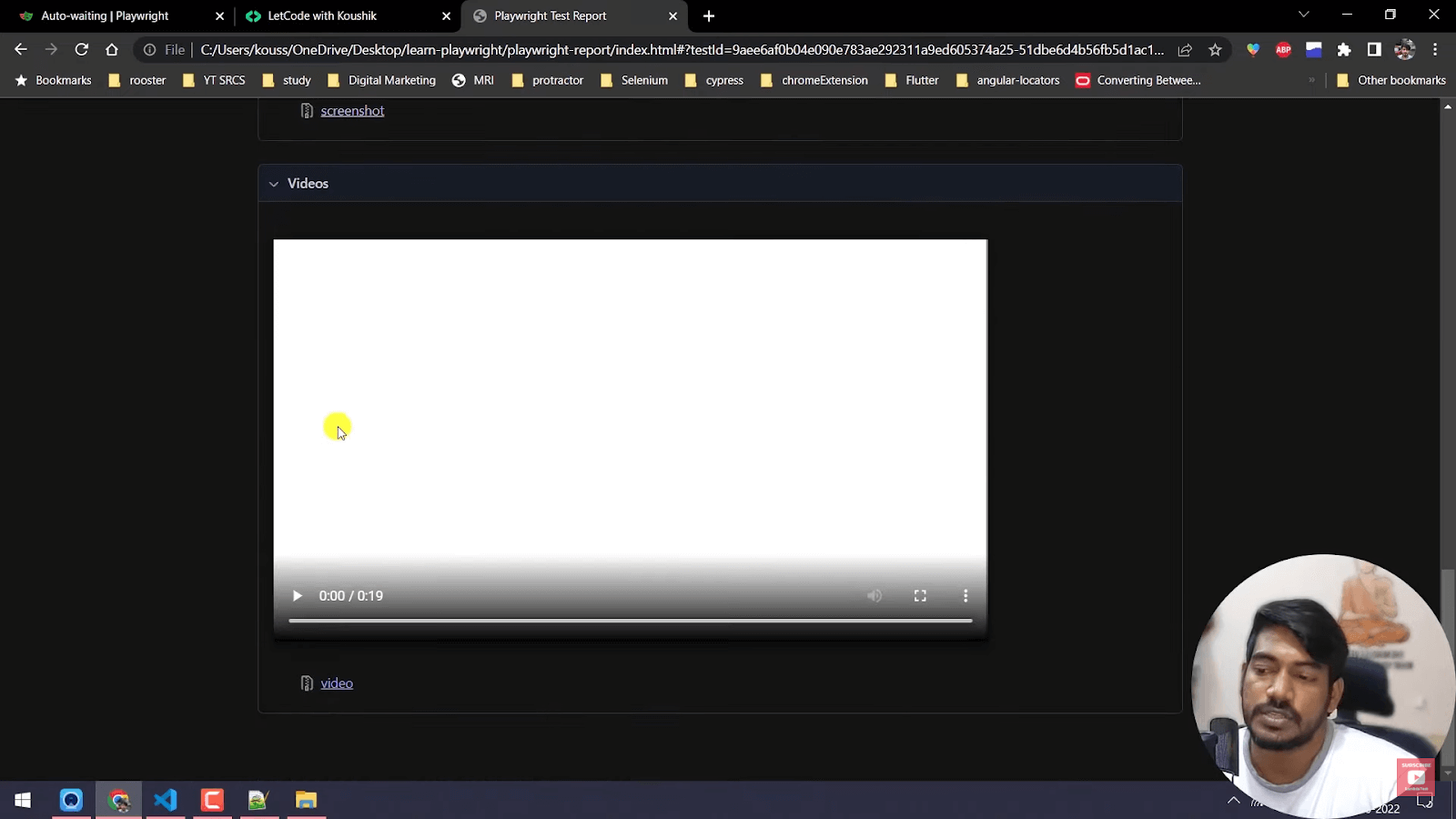Open the protractor bookmark folder

click(x=547, y=80)
